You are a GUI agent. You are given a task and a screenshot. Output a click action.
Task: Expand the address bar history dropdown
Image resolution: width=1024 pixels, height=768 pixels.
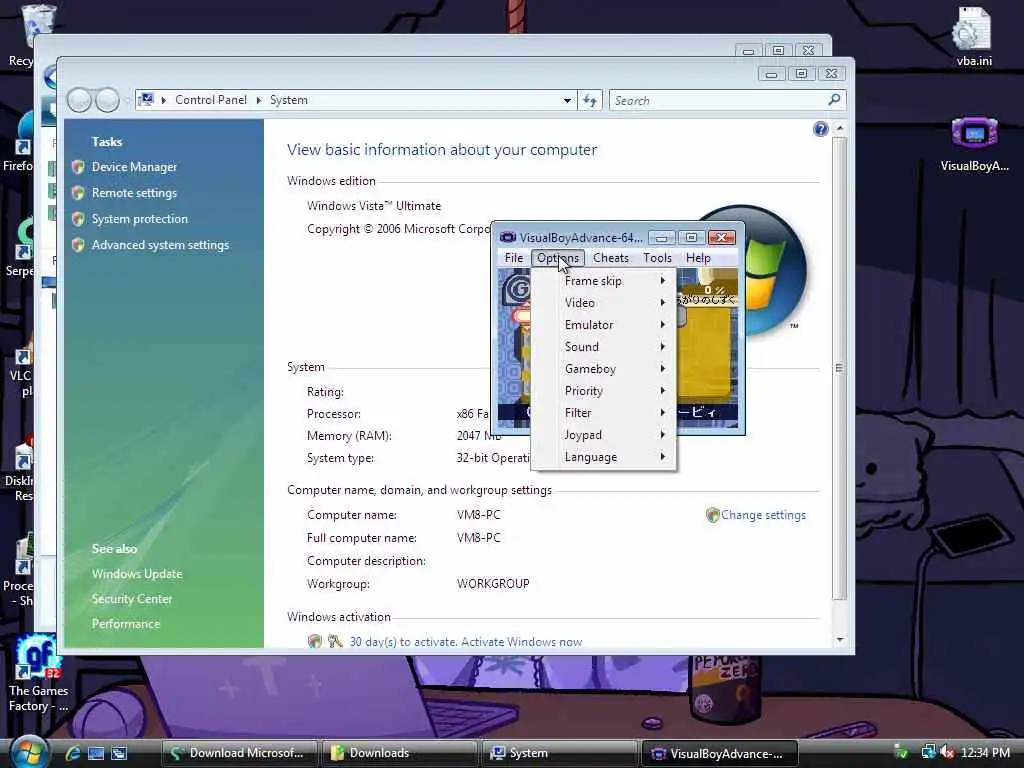click(567, 101)
